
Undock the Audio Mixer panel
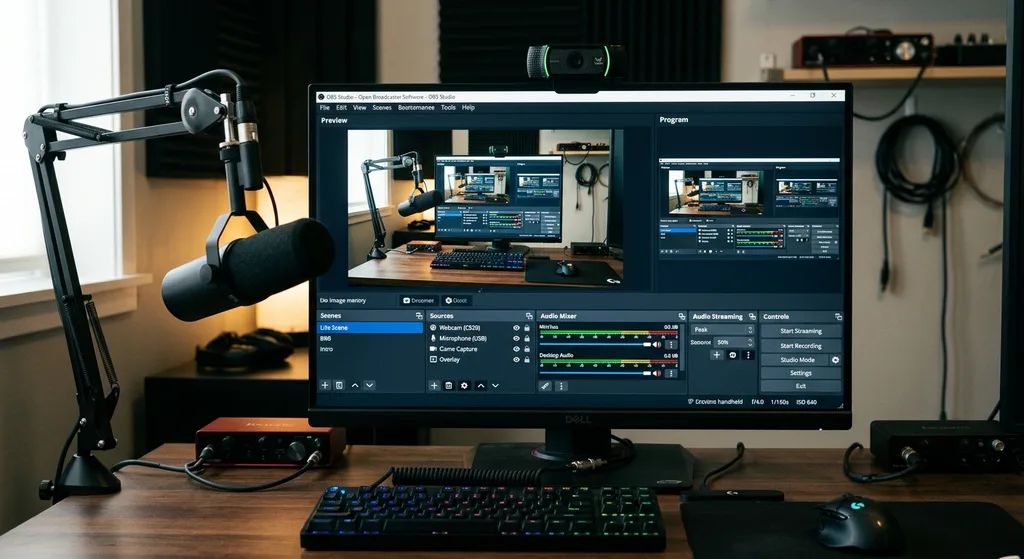point(682,317)
